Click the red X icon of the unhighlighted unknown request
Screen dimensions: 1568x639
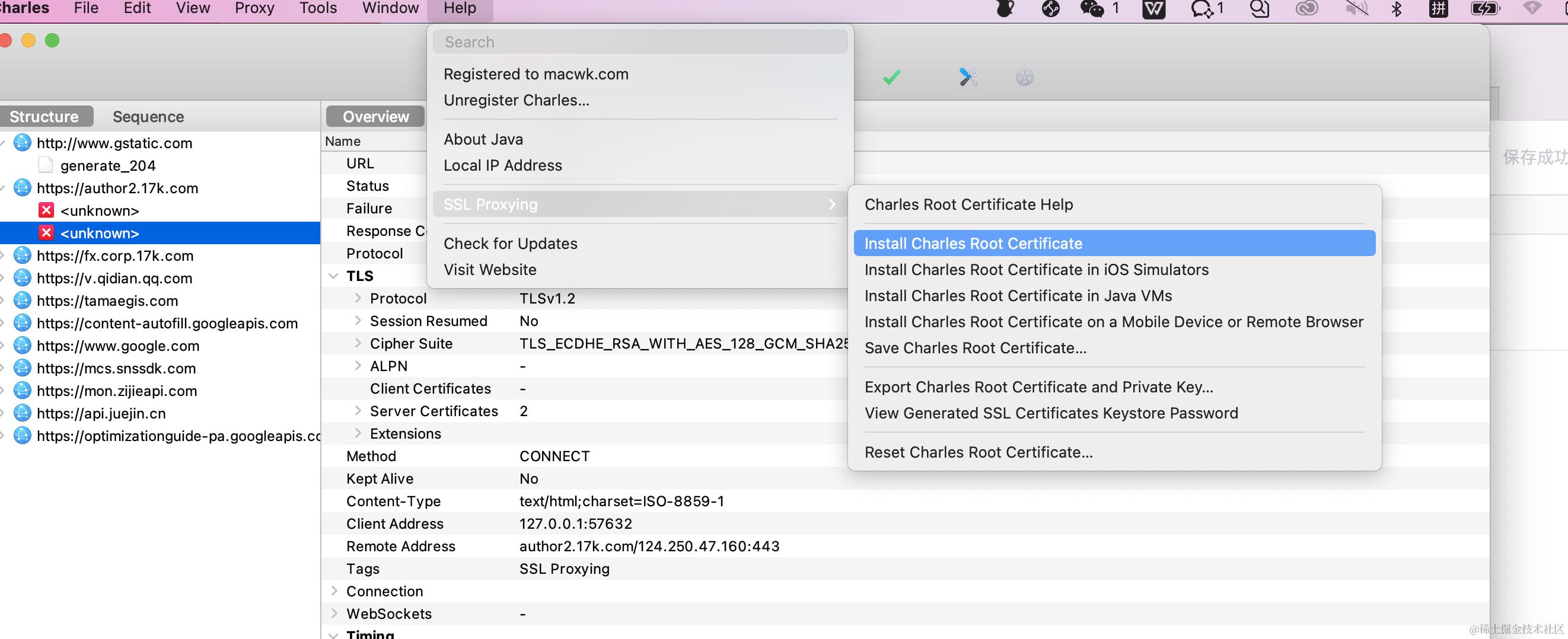coord(46,210)
